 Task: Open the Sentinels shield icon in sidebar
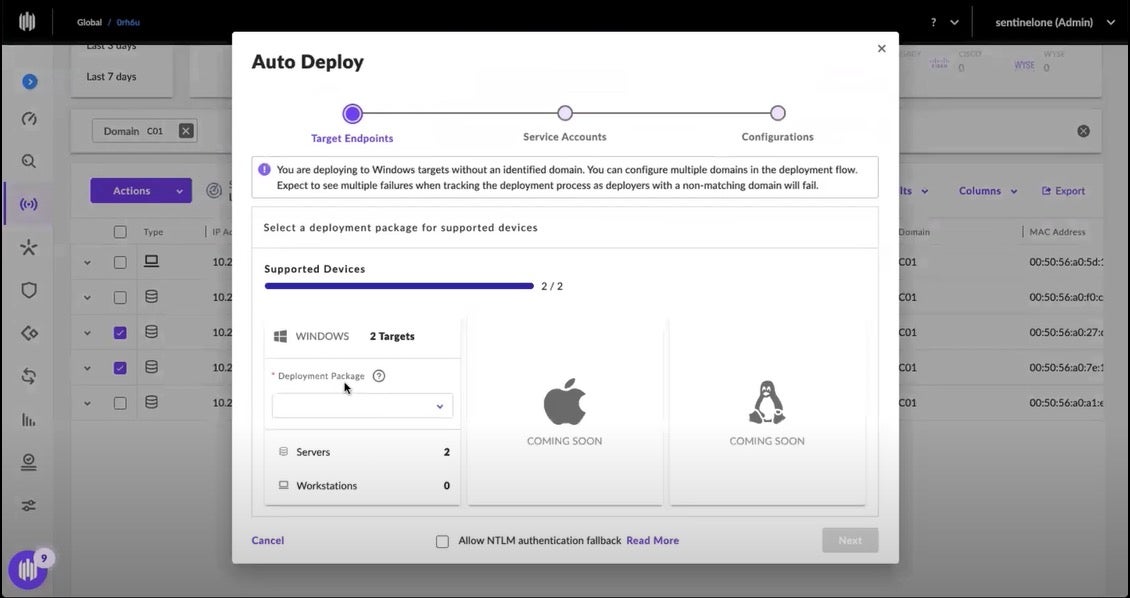(x=29, y=290)
